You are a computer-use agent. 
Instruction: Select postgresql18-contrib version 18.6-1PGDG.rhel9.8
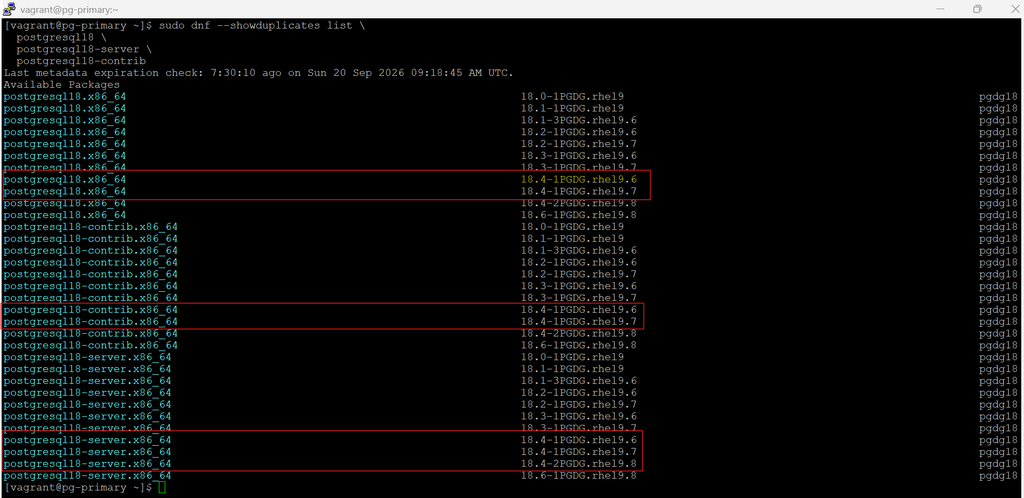point(579,345)
